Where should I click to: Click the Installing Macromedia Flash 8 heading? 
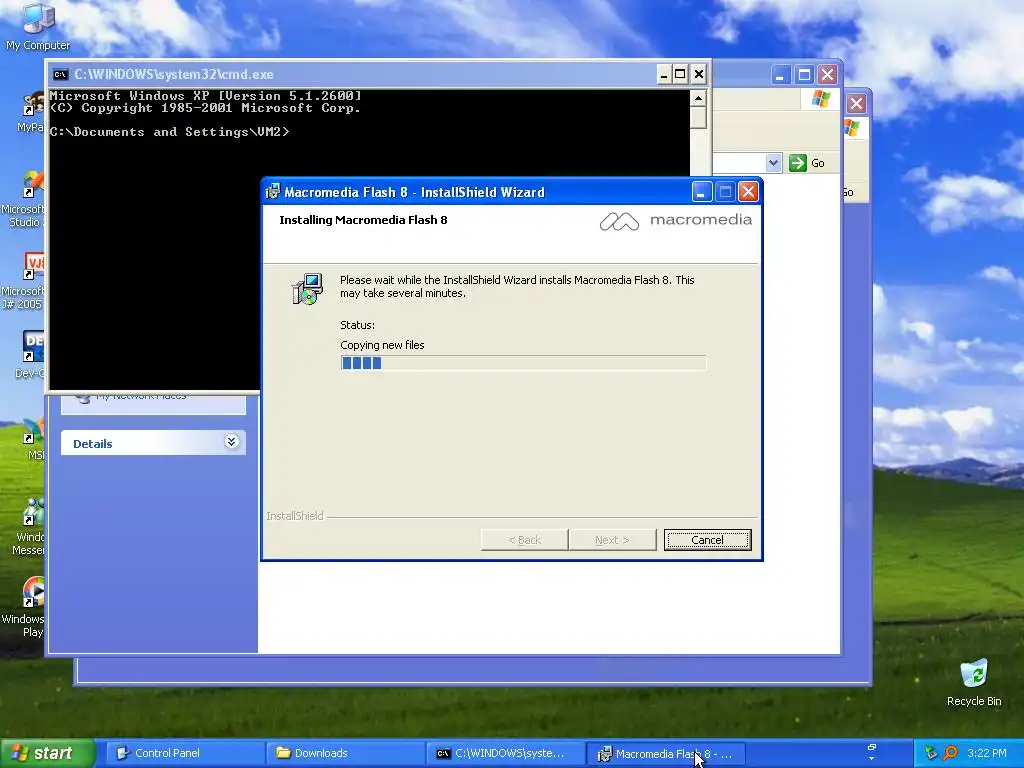click(363, 220)
